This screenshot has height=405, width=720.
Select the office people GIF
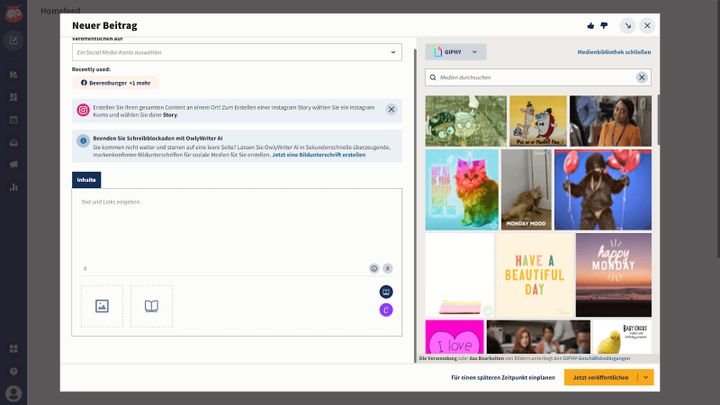point(538,337)
